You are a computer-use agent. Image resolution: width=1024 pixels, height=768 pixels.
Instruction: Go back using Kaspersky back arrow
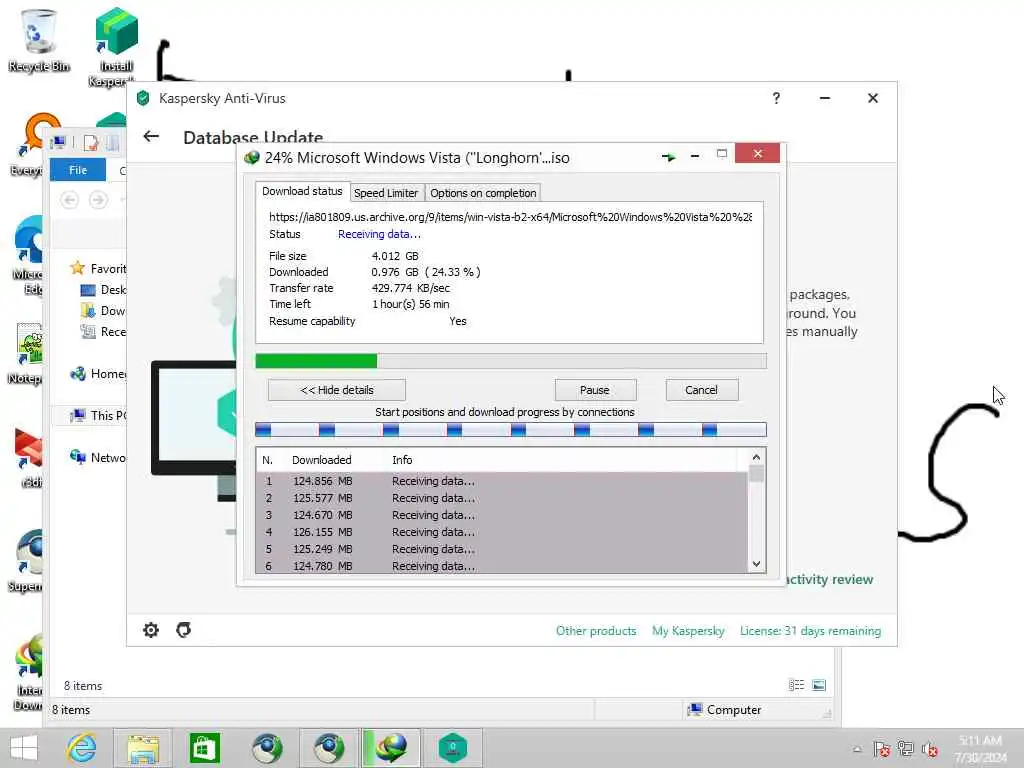151,136
